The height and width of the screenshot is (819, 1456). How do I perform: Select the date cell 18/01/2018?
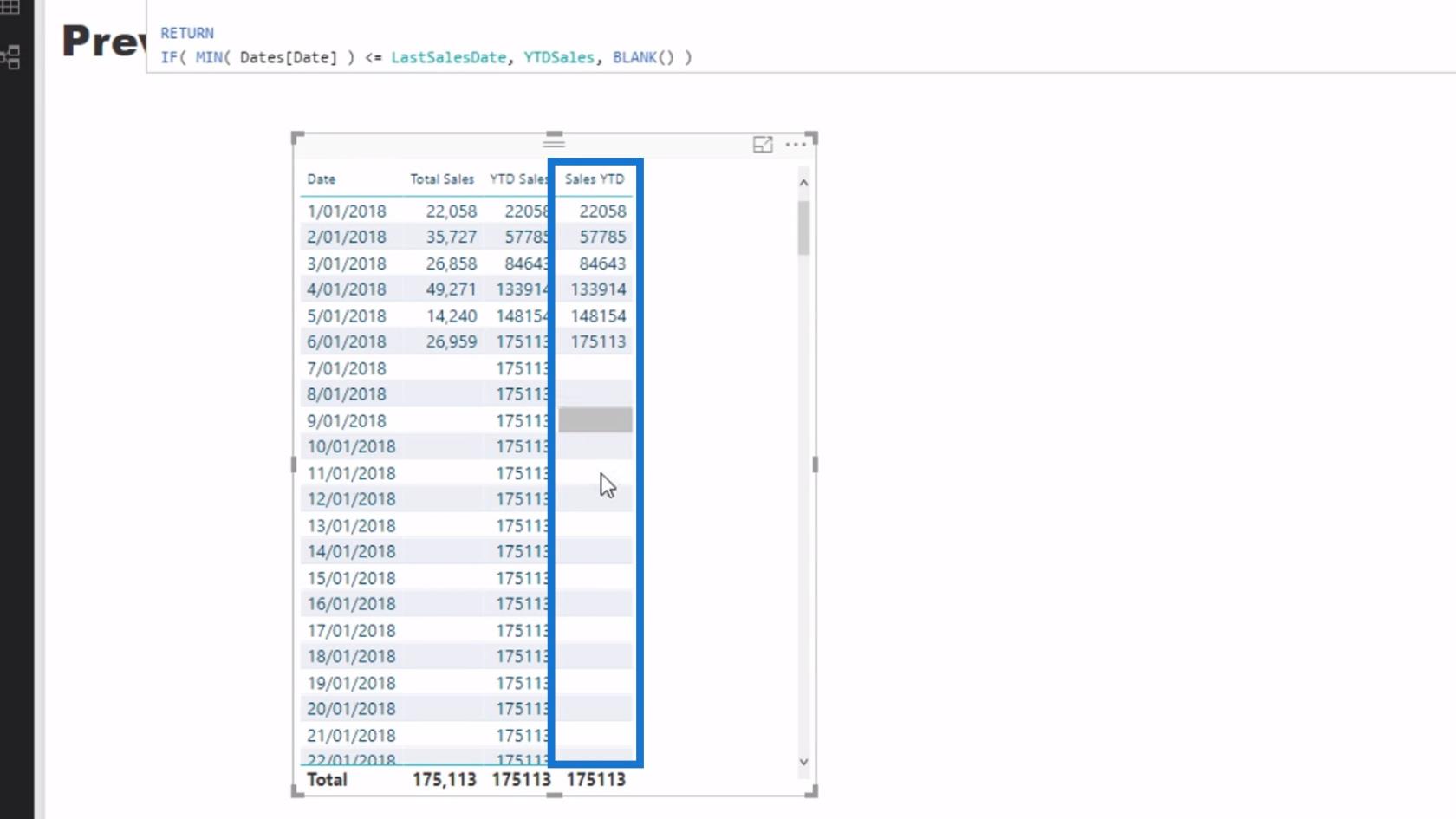pyautogui.click(x=351, y=656)
